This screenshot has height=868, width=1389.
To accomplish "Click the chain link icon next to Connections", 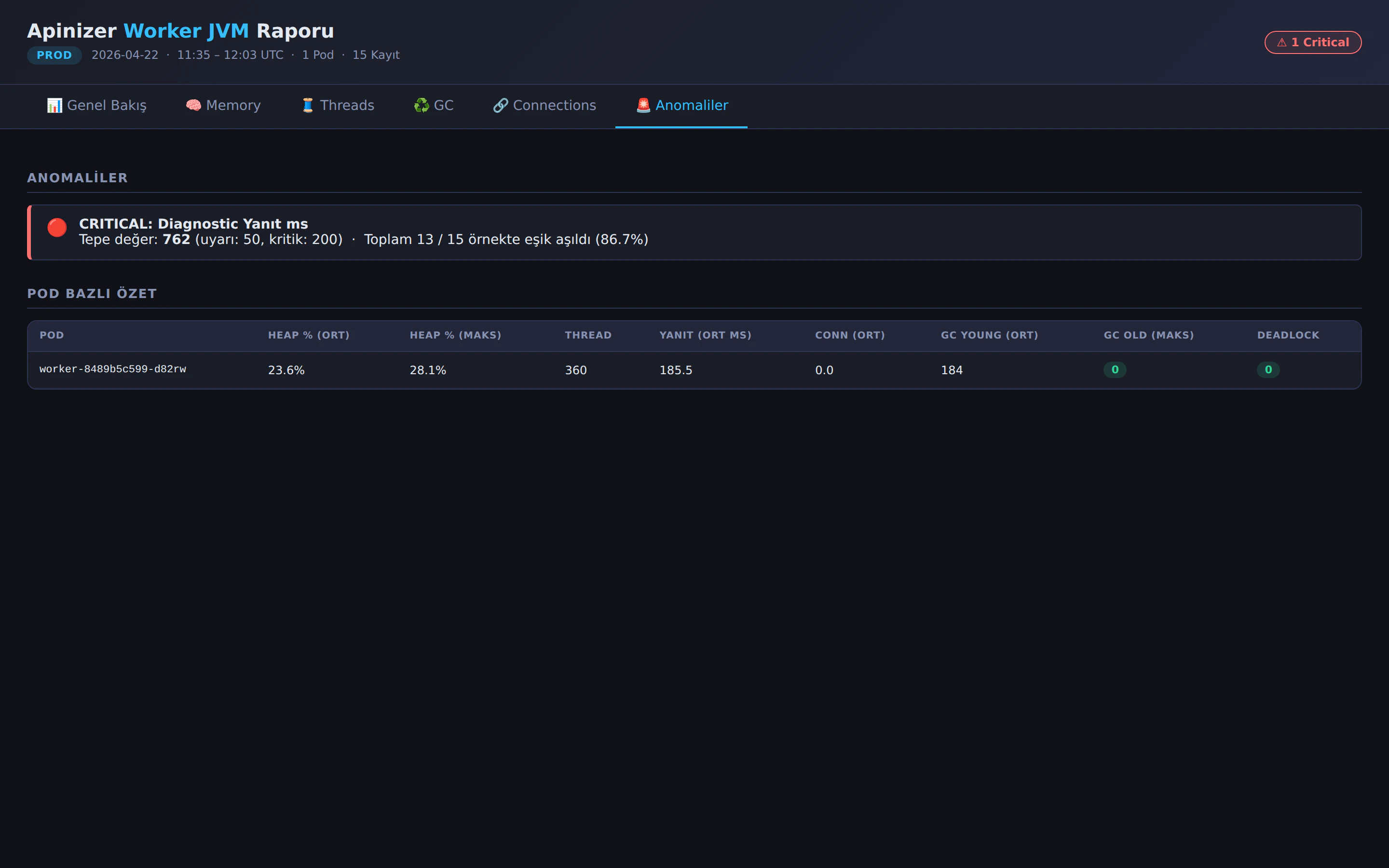I will click(501, 106).
